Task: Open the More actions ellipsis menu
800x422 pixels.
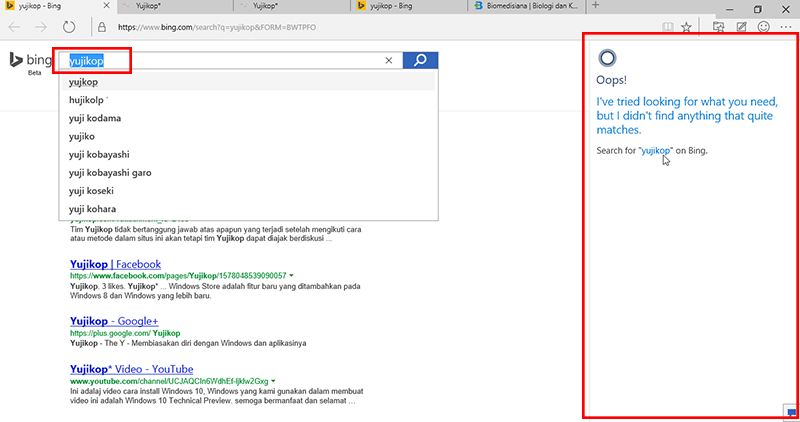Action: click(786, 27)
